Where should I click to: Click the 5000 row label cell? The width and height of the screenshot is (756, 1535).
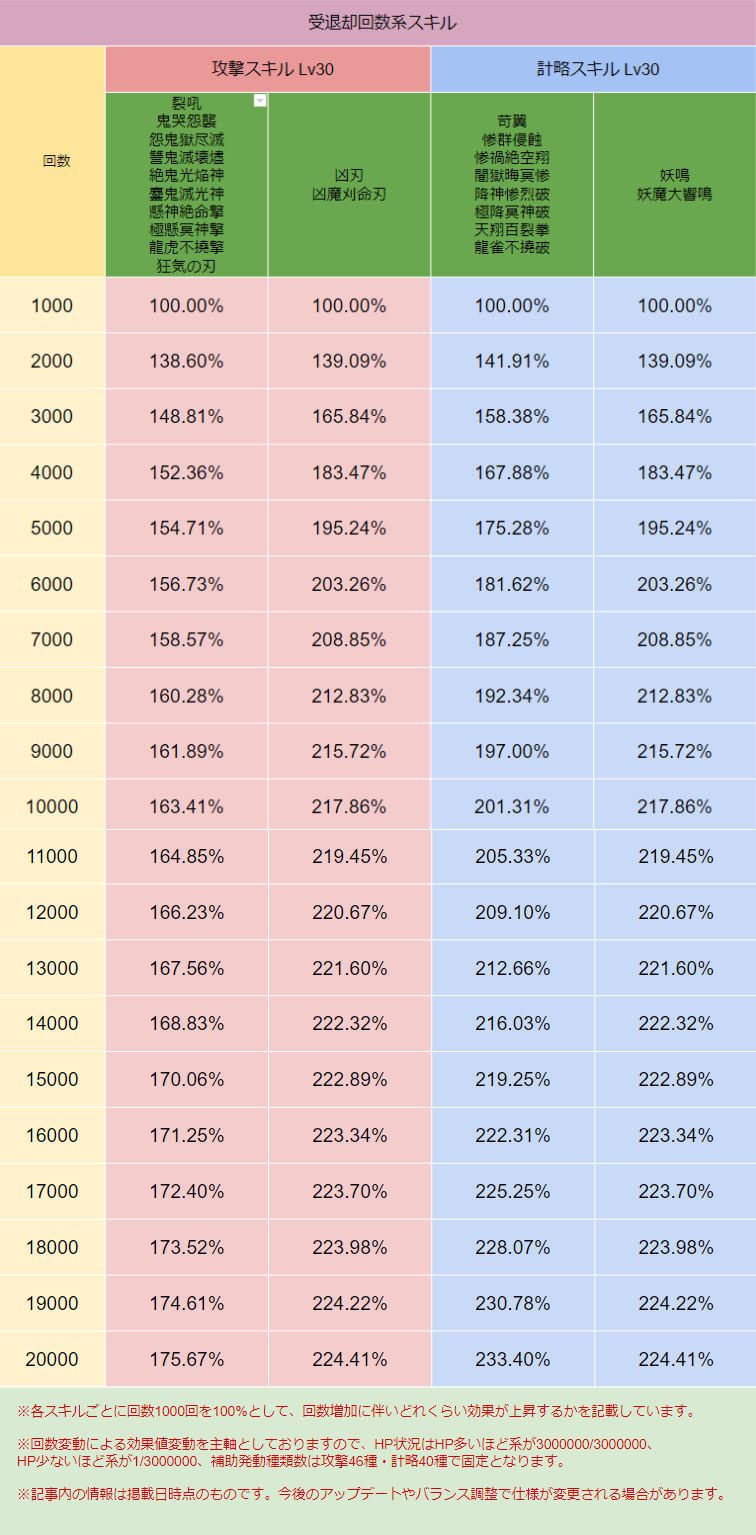(x=52, y=528)
